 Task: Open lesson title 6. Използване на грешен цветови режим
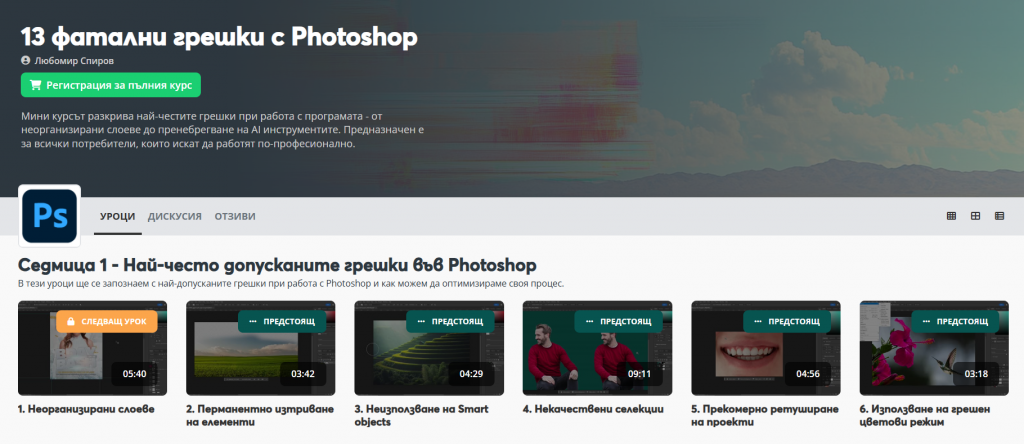coord(925,415)
